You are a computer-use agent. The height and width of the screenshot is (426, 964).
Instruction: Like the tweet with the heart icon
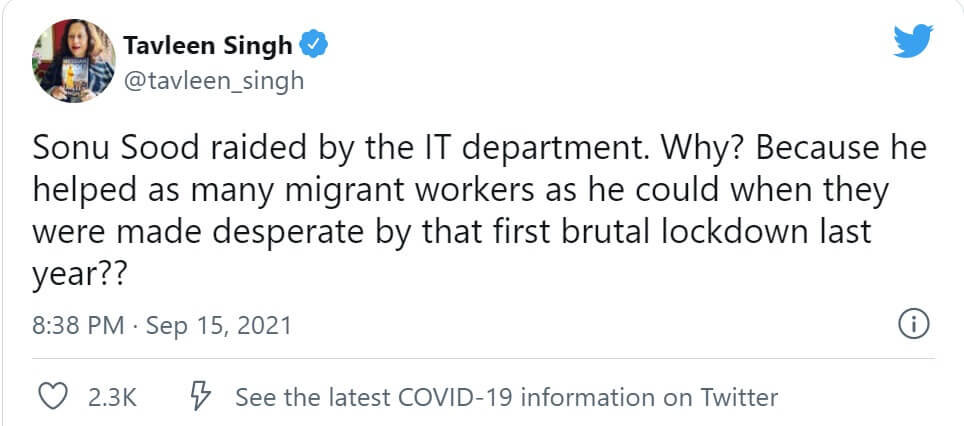tap(51, 397)
